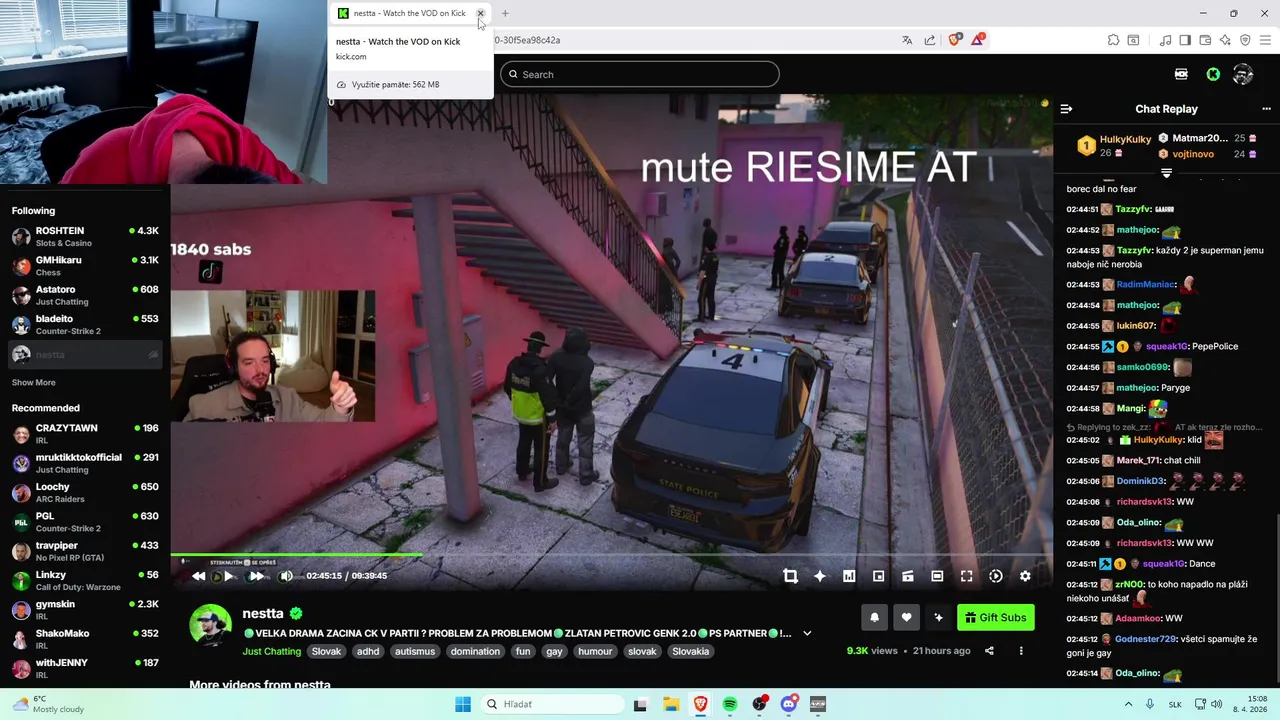Open Brave Shields lion icon
This screenshot has width=1280, height=720.
click(x=954, y=40)
